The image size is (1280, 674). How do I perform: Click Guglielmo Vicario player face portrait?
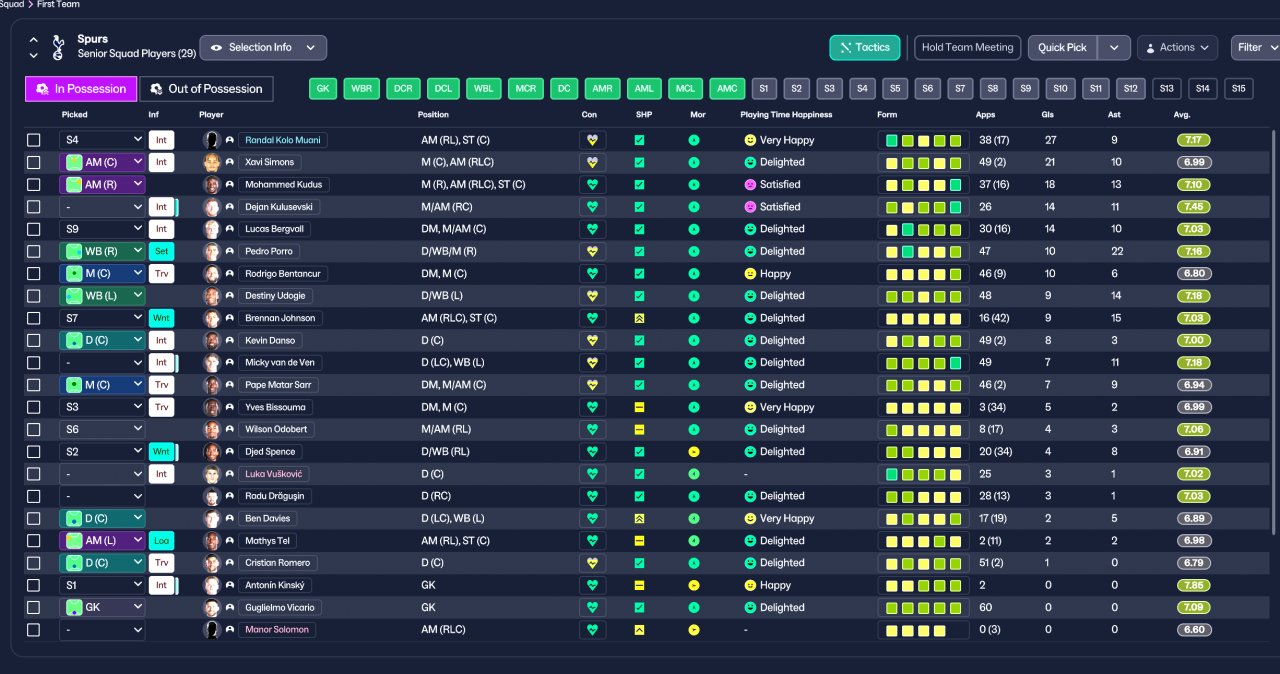tap(212, 607)
